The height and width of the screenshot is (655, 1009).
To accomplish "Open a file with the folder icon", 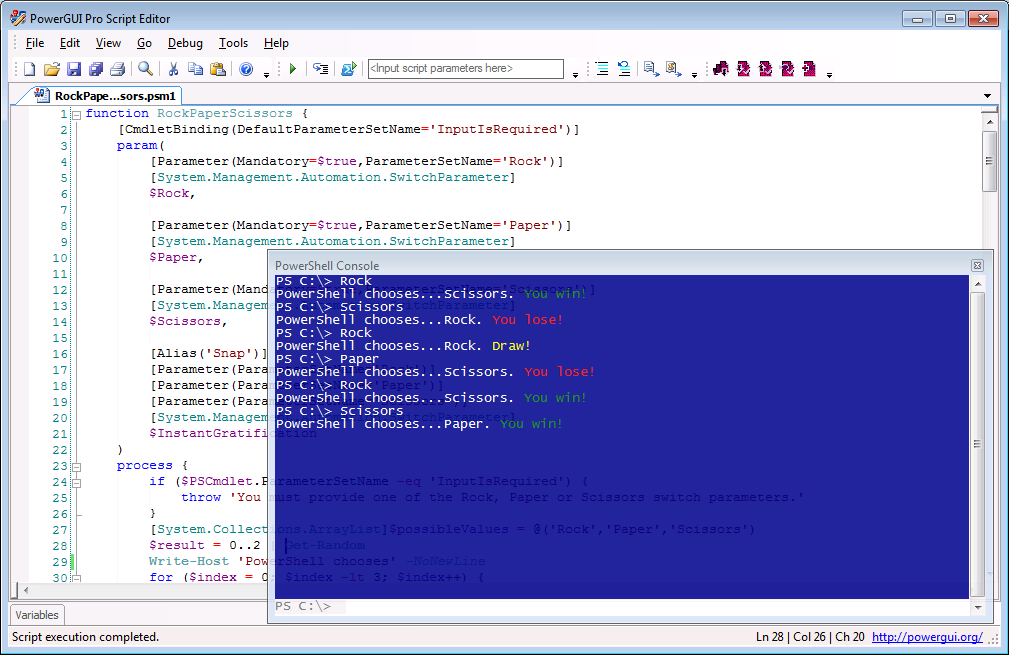I will point(51,69).
